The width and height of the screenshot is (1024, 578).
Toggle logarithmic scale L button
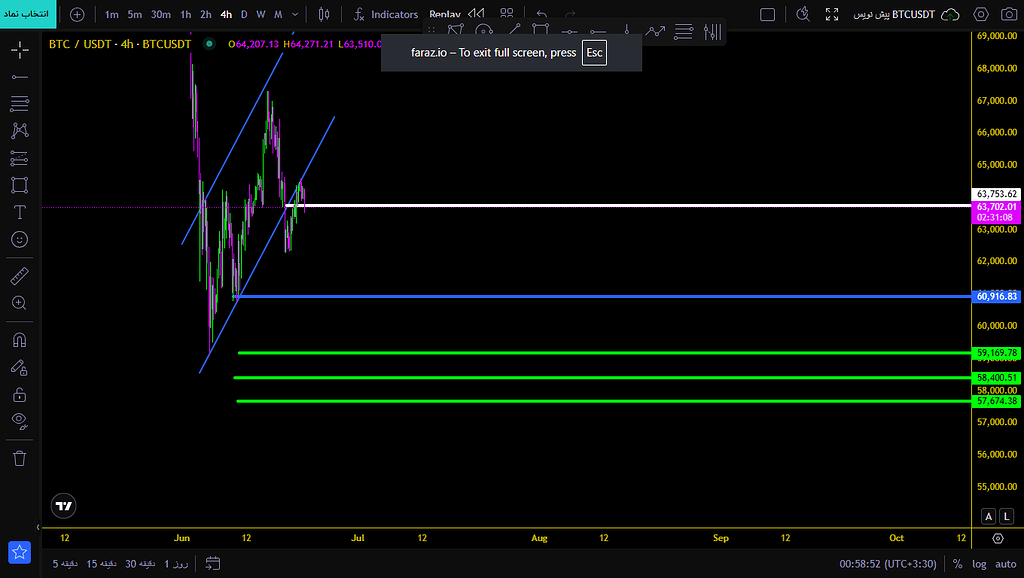(x=1006, y=516)
